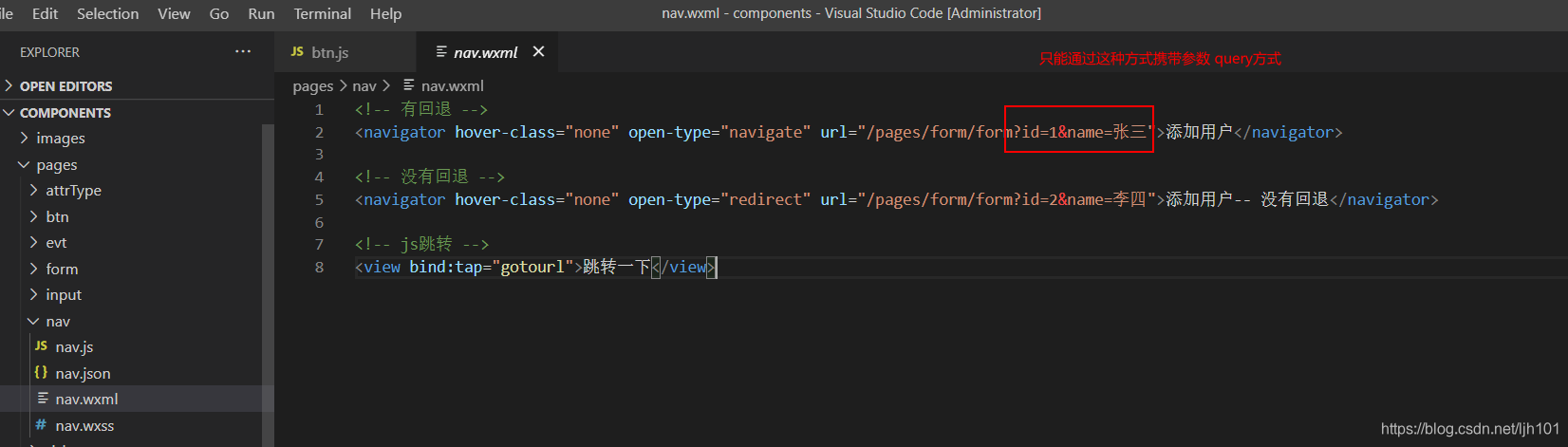Select the nav.wxml editor tab
Image resolution: width=1568 pixels, height=447 pixels.
[x=485, y=52]
